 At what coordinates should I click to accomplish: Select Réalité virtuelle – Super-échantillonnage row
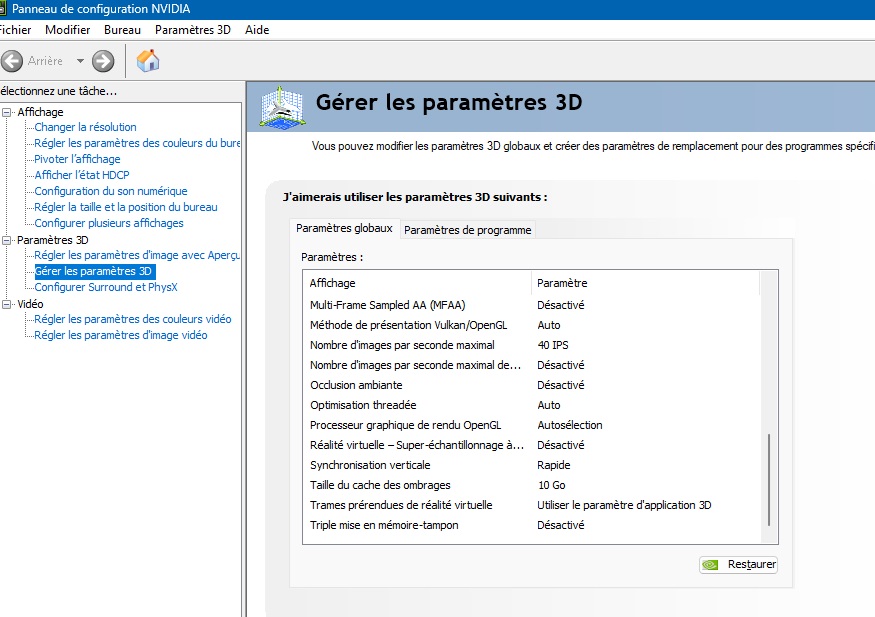click(x=532, y=446)
